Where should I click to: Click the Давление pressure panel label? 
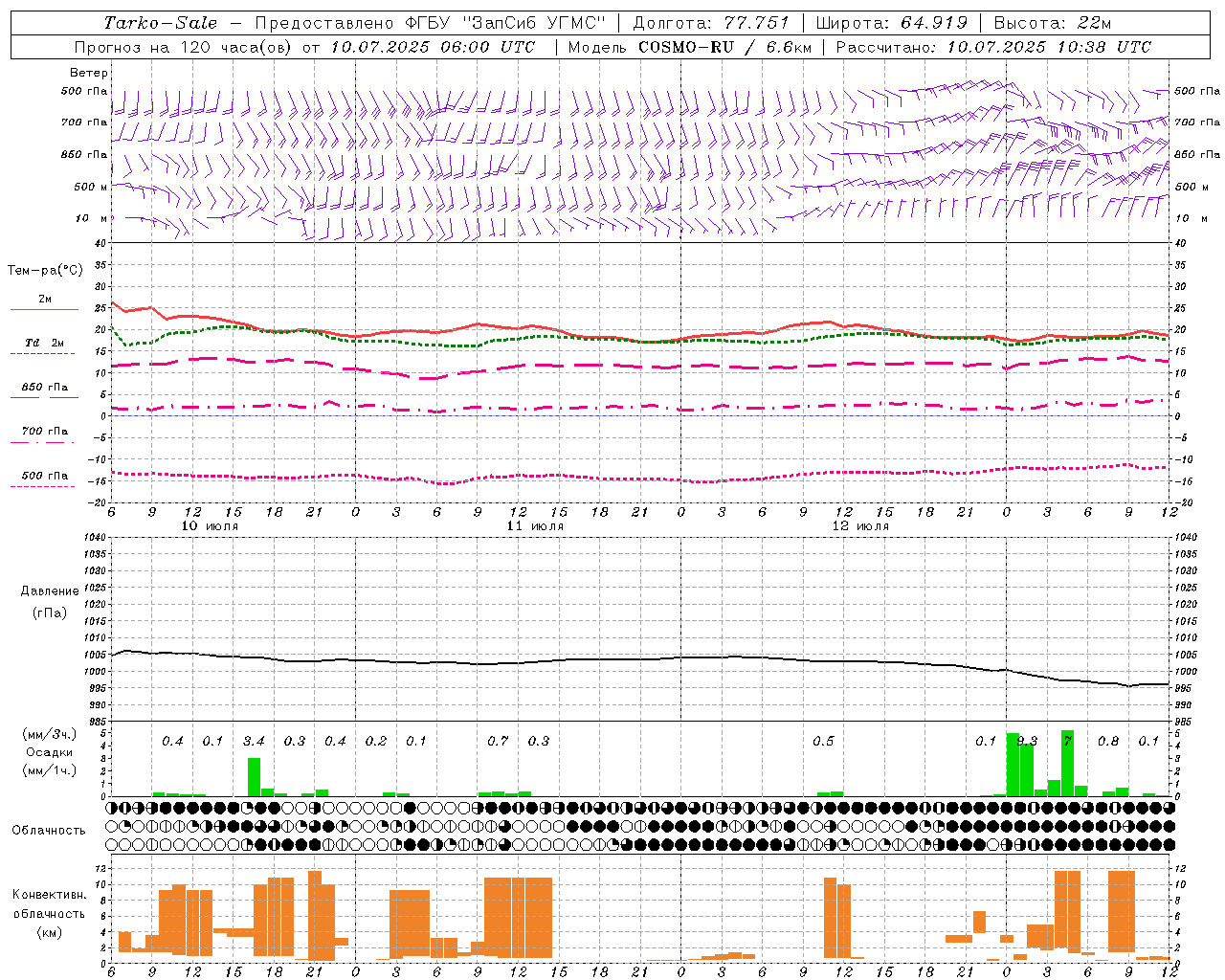[49, 591]
